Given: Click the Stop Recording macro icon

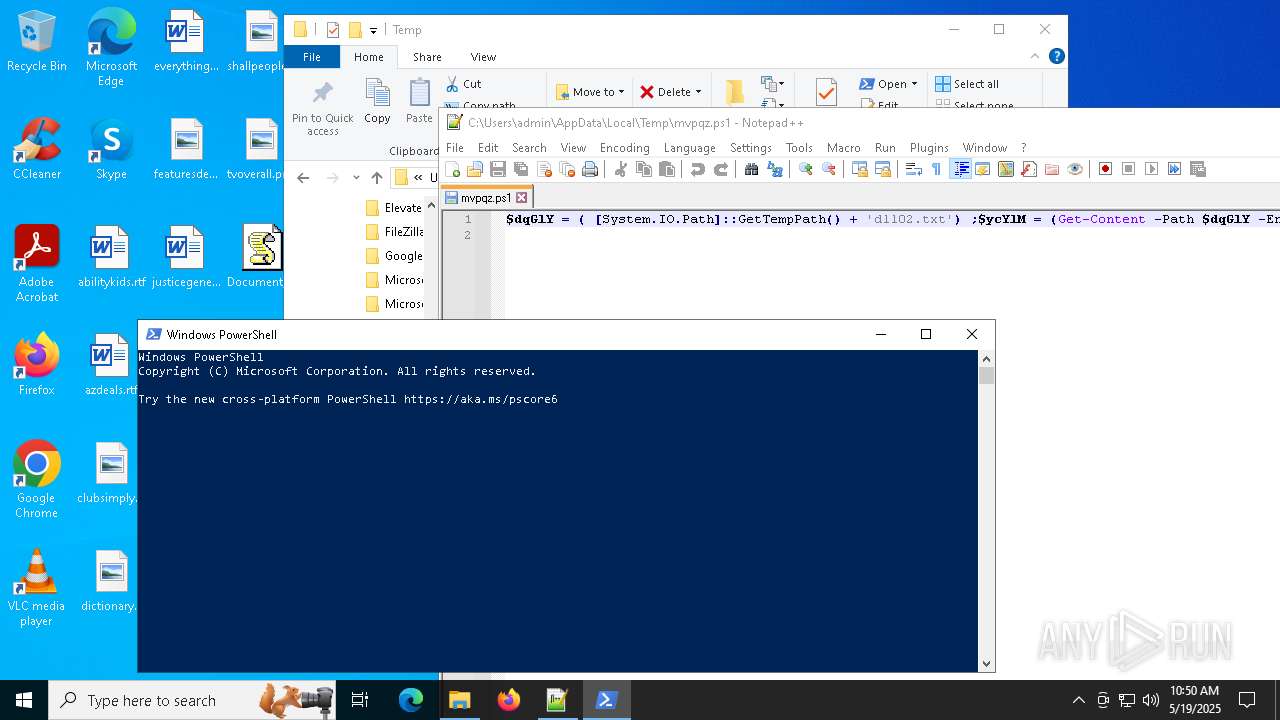Looking at the screenshot, I should 1128,169.
